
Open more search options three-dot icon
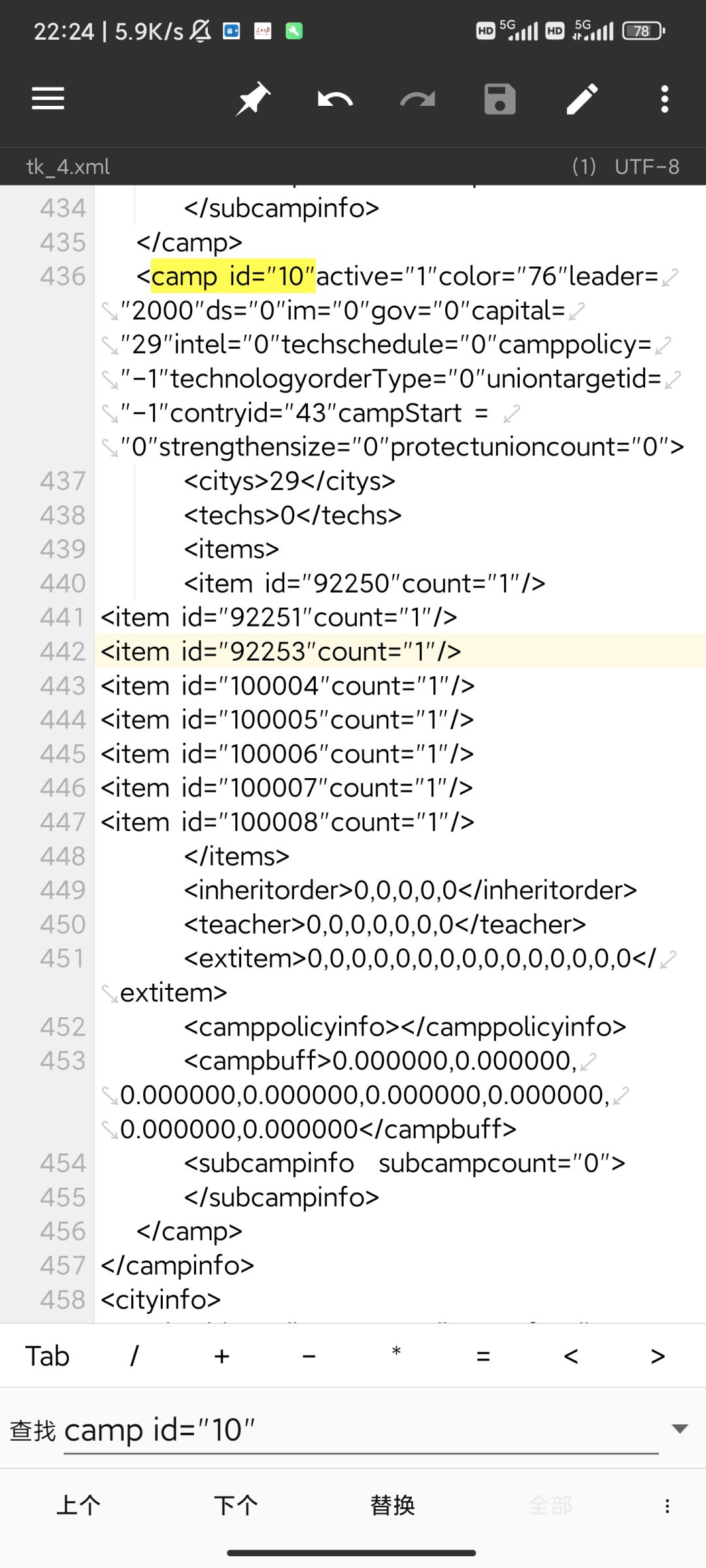[667, 1506]
